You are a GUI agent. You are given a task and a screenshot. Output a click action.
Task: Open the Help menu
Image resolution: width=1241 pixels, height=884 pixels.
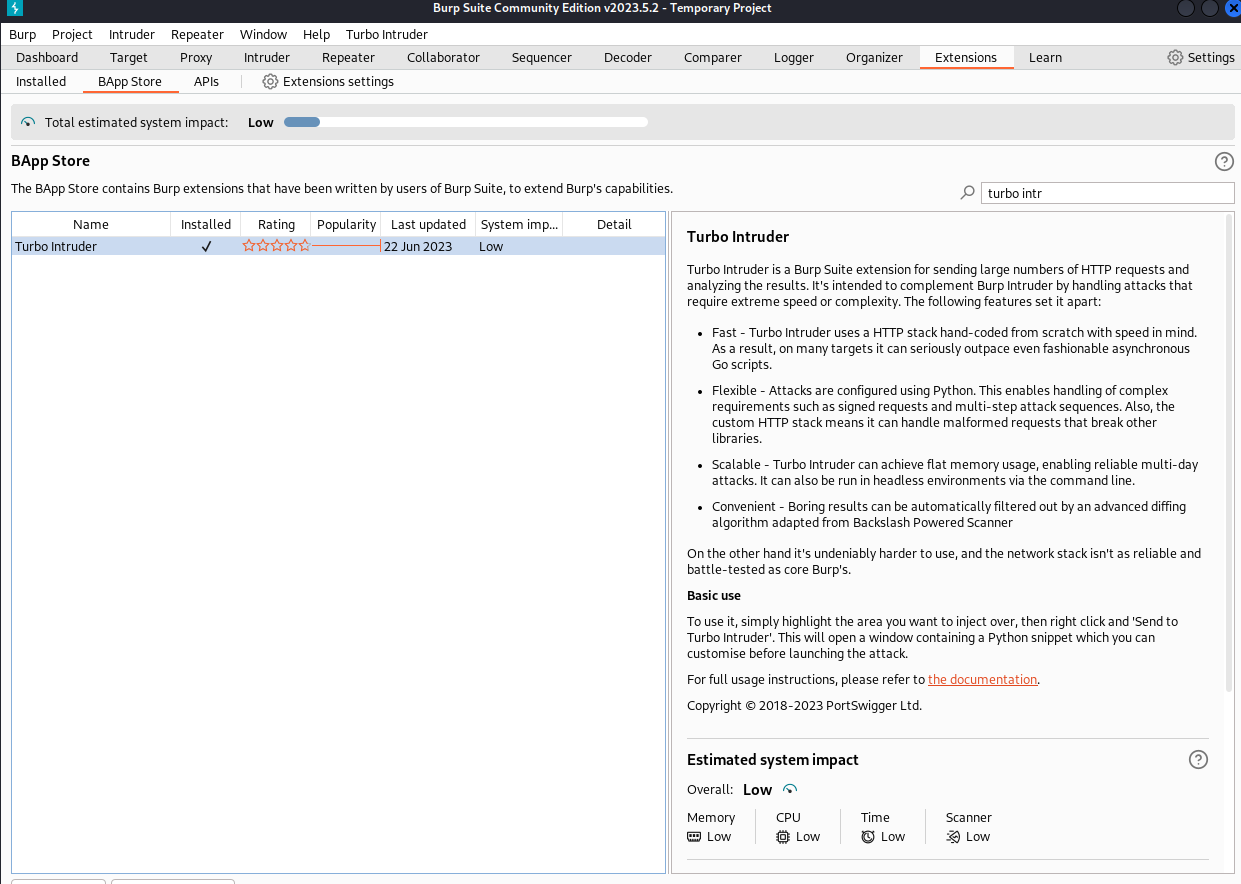(x=316, y=34)
